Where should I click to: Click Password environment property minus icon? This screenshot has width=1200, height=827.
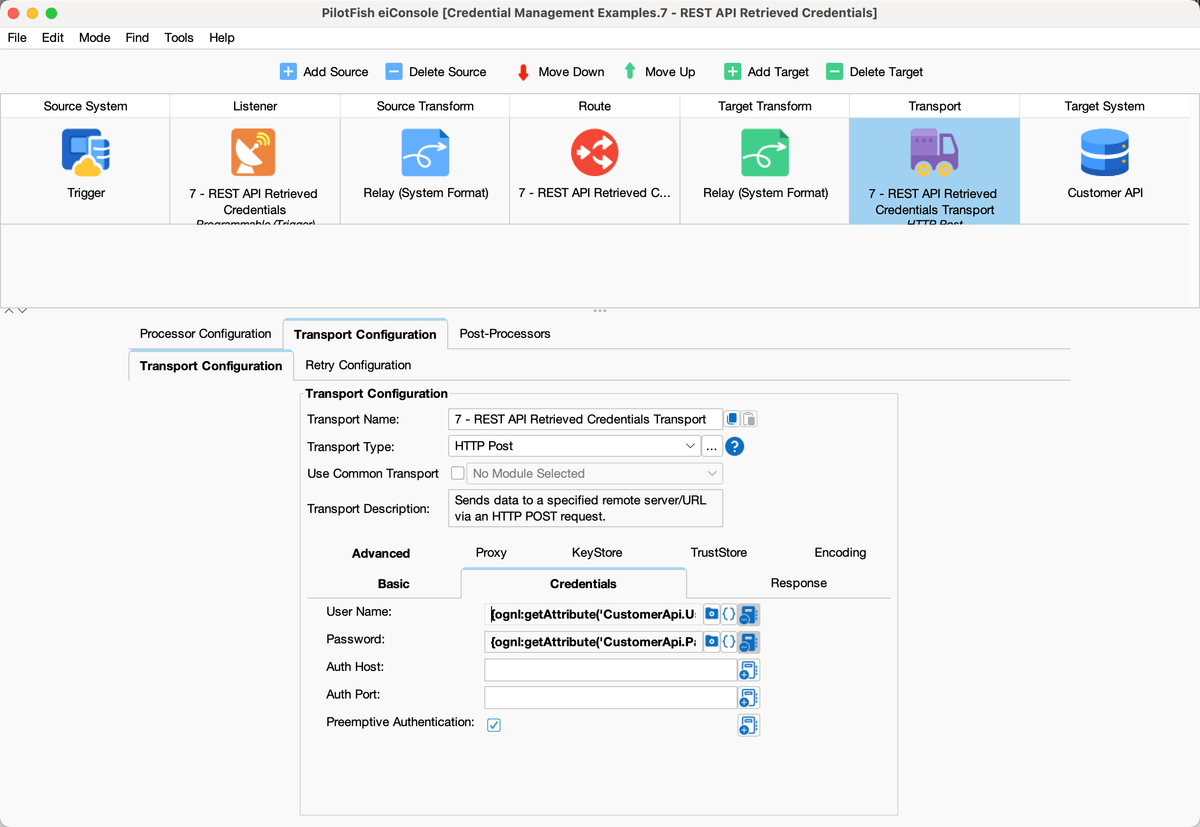click(749, 641)
